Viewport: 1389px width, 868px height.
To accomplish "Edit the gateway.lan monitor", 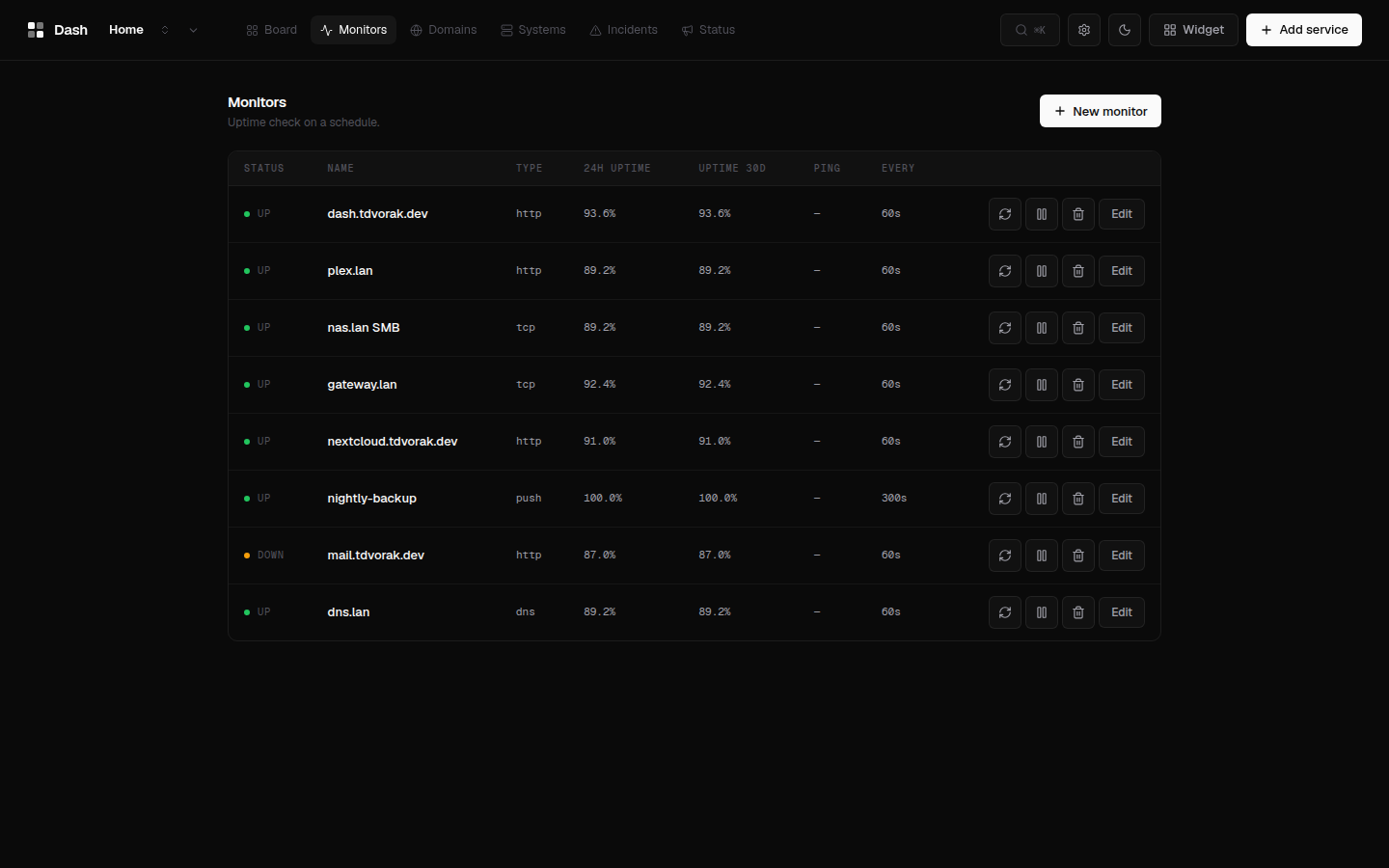I will pos(1122,385).
